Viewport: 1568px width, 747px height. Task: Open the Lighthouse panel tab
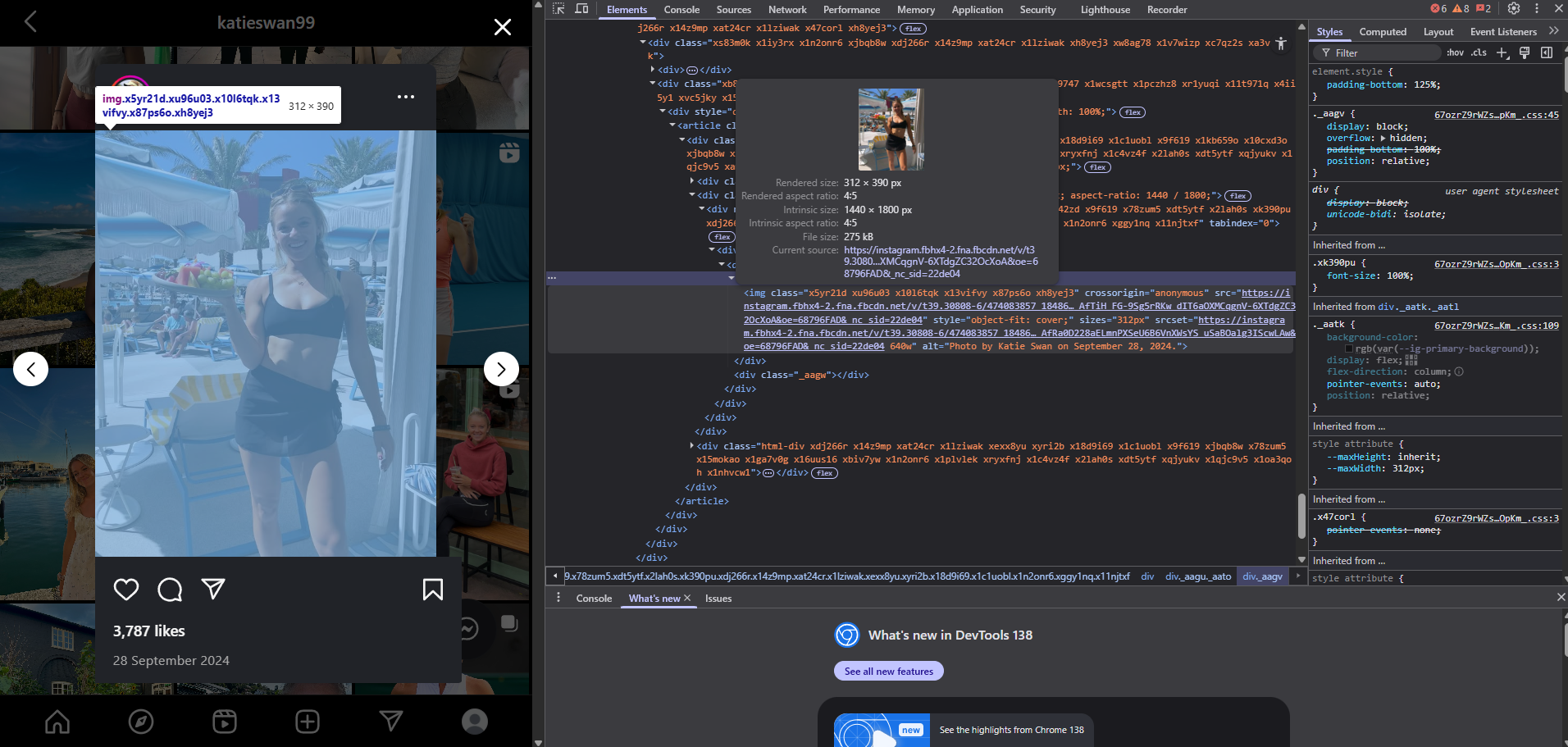click(x=1105, y=10)
